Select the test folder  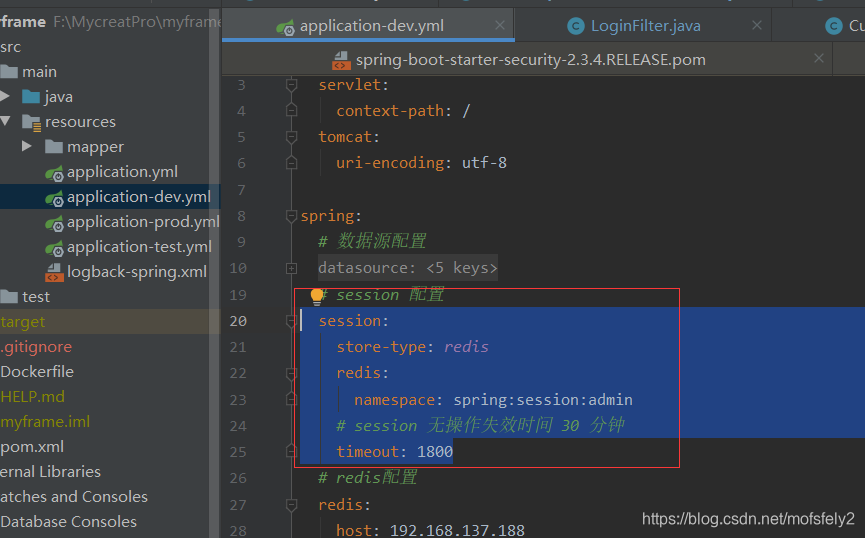[x=36, y=297]
